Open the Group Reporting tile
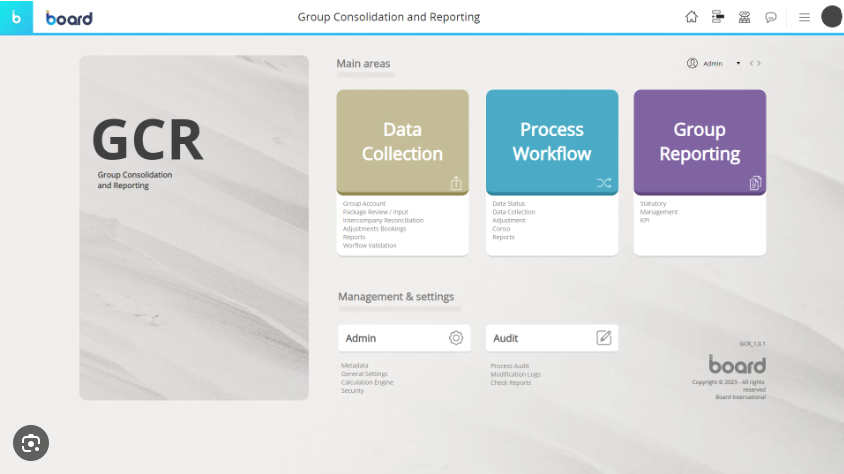This screenshot has width=844, height=474. [700, 142]
